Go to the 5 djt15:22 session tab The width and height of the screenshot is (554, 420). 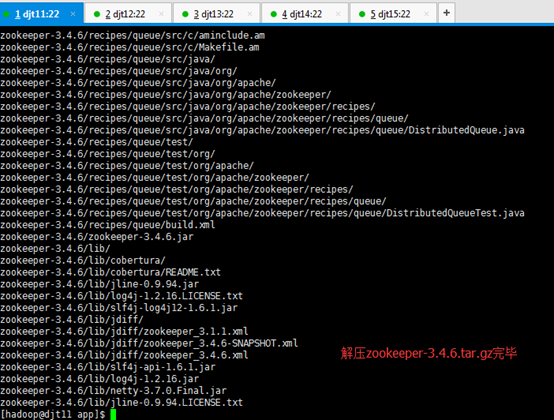pos(394,14)
